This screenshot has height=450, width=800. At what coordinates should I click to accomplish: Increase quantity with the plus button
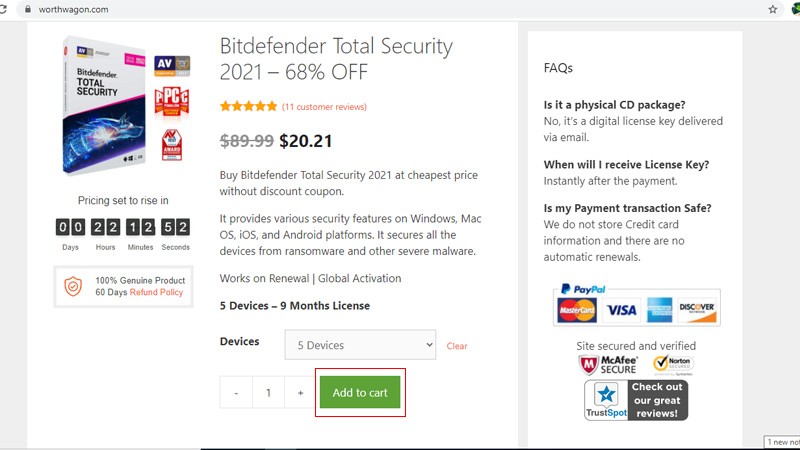(300, 393)
